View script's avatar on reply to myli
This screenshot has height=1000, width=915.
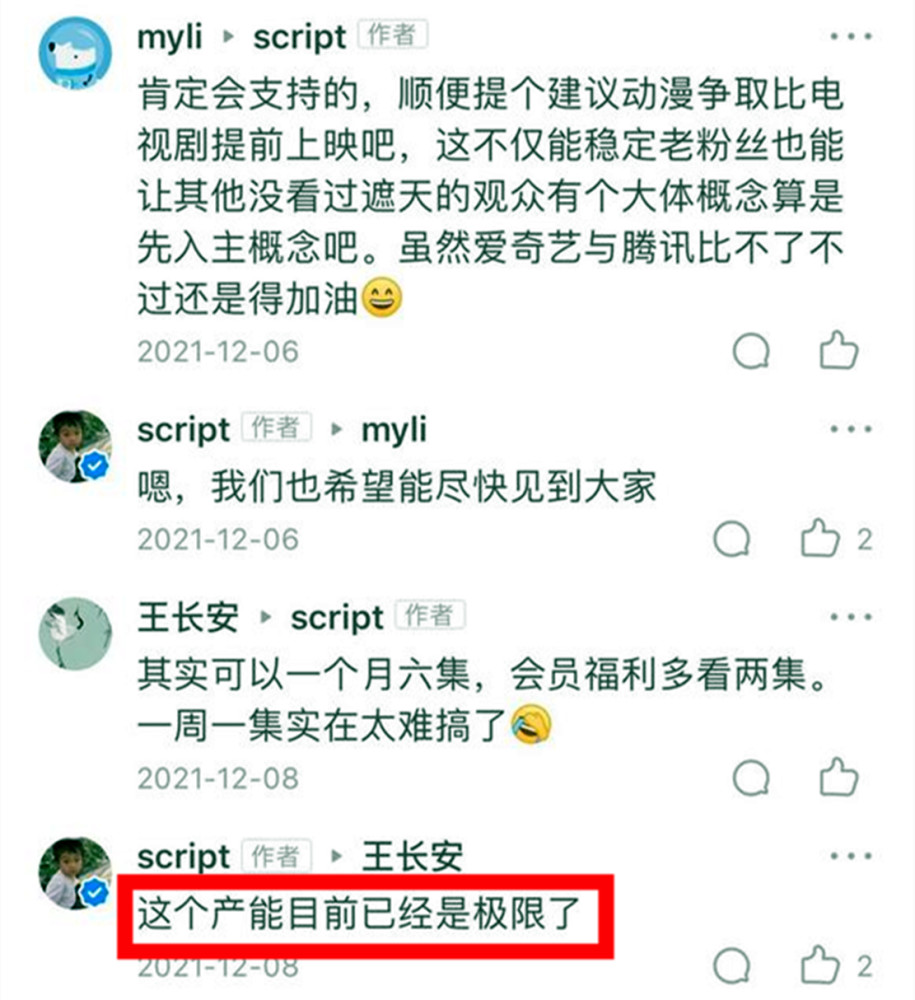pos(75,446)
